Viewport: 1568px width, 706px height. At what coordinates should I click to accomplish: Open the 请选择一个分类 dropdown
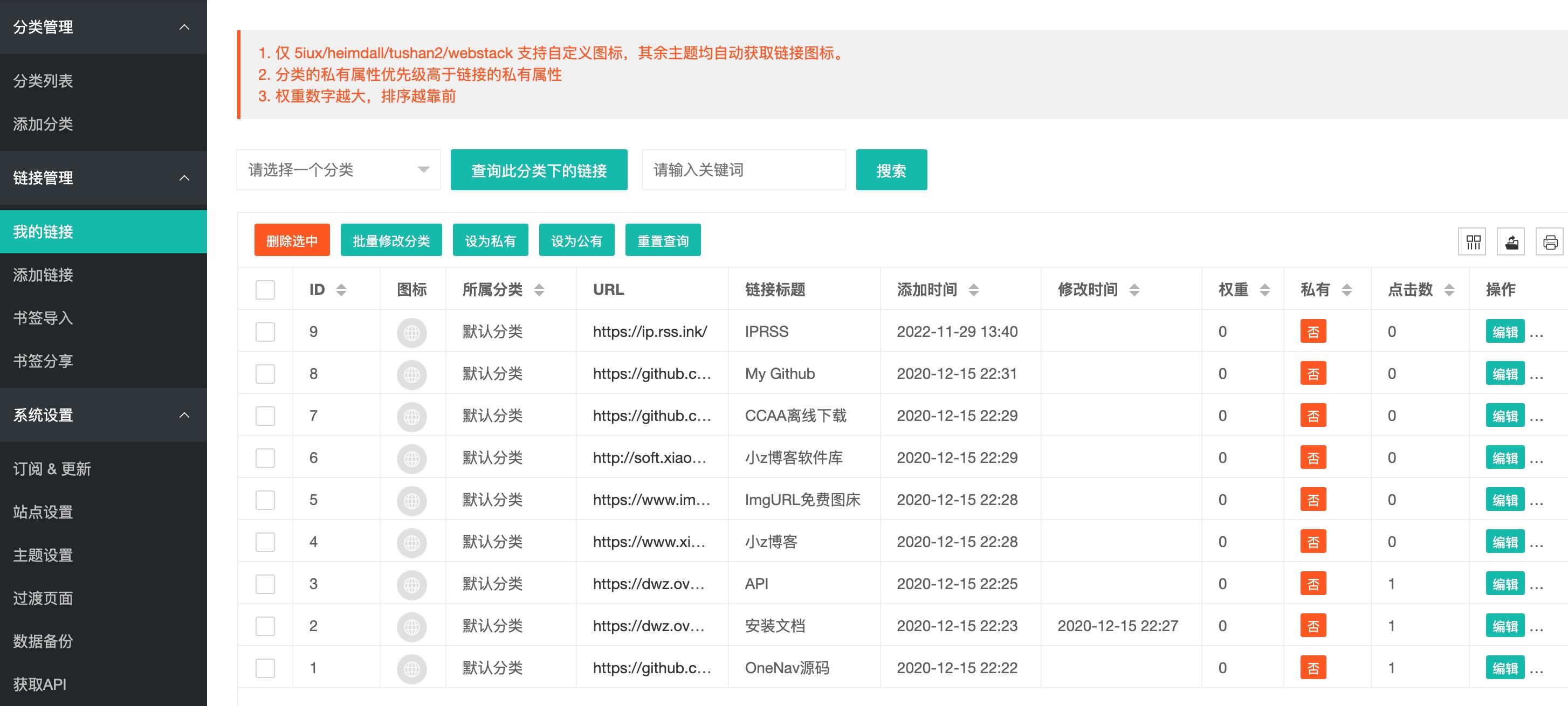(338, 170)
